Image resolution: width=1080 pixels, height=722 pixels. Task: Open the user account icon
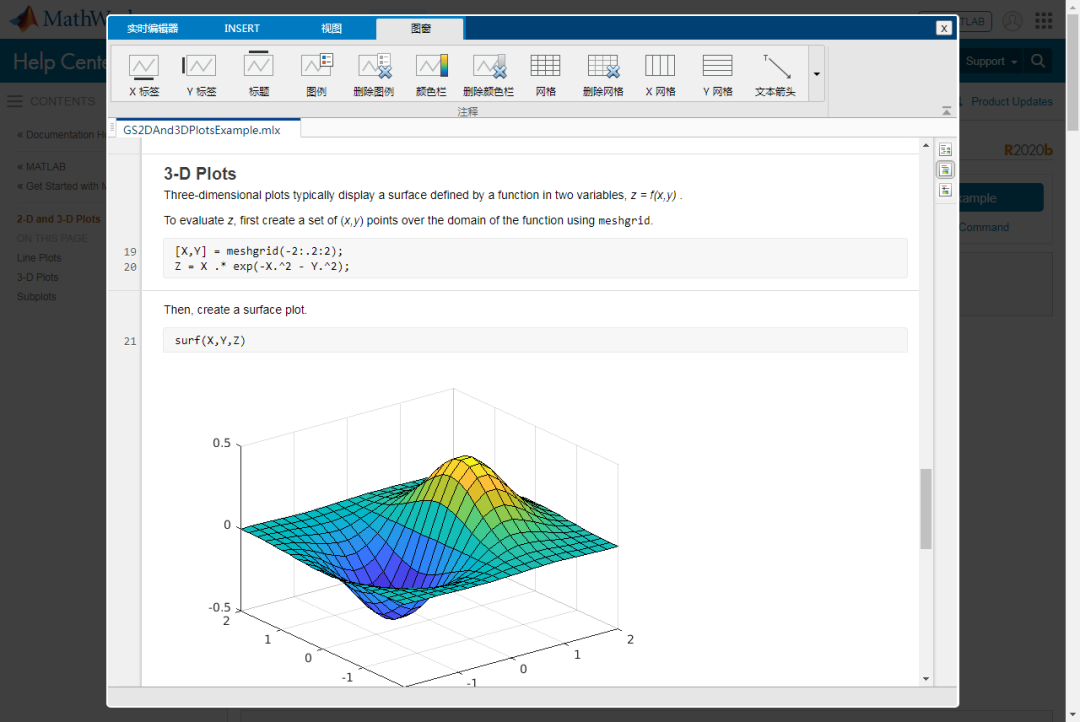point(1012,21)
